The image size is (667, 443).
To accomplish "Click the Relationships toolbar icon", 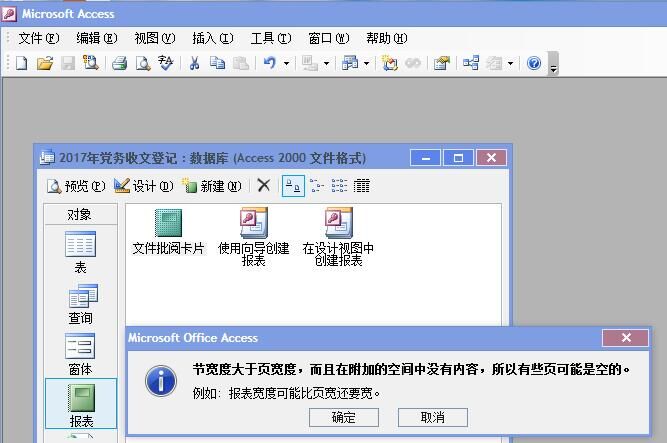I will pos(471,63).
